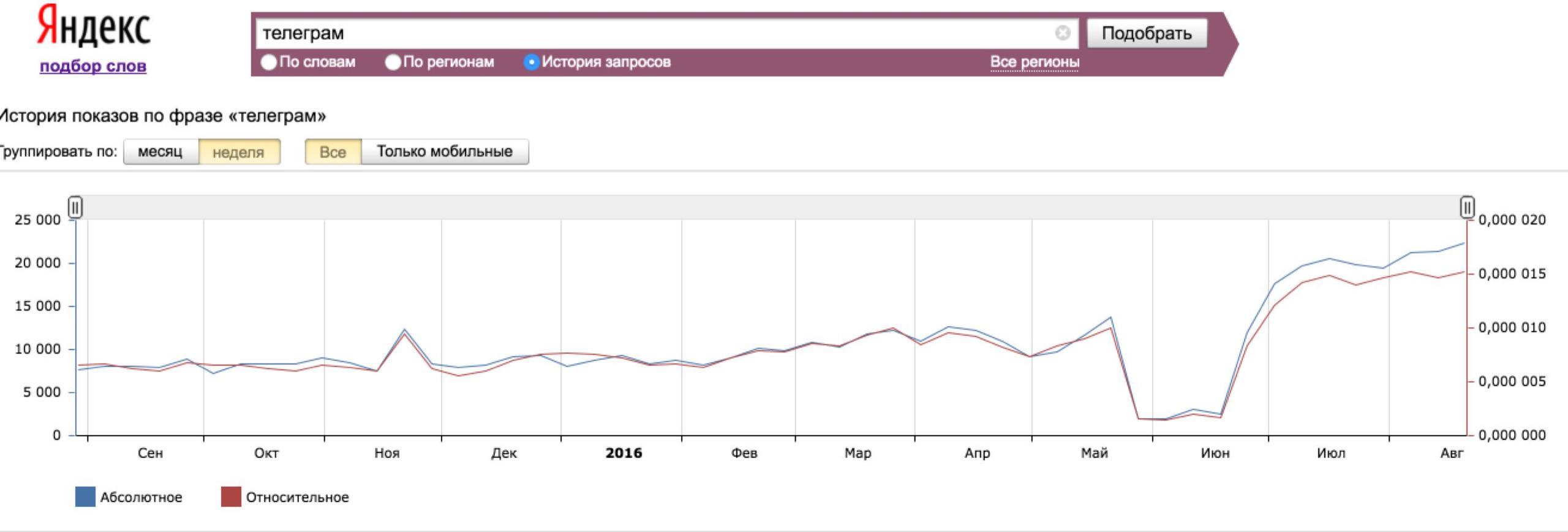Show Все devices data
Image resolution: width=1568 pixels, height=532 pixels.
(333, 152)
